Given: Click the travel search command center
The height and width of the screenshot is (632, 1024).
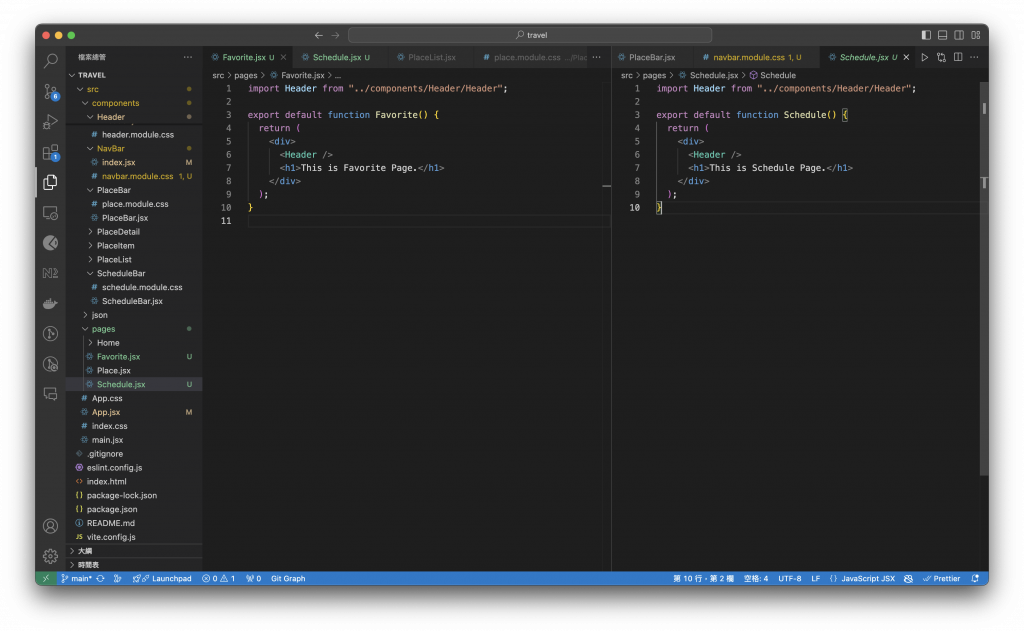Looking at the screenshot, I should point(530,35).
